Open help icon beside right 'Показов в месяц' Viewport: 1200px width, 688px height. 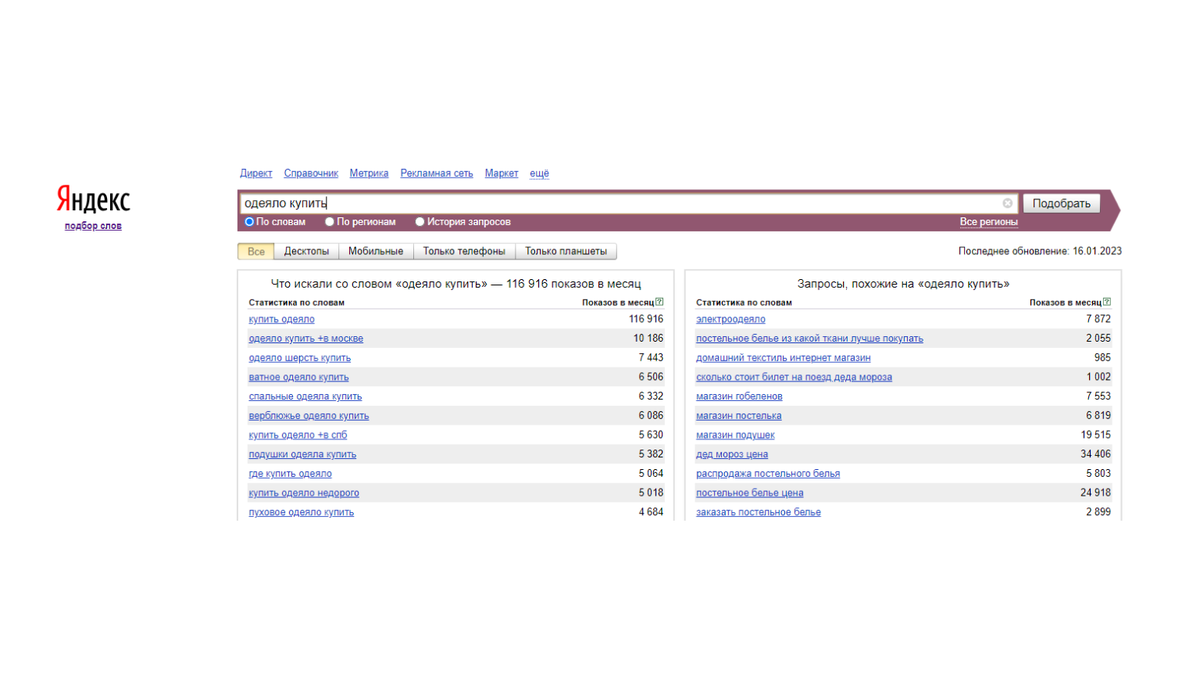click(x=1107, y=302)
